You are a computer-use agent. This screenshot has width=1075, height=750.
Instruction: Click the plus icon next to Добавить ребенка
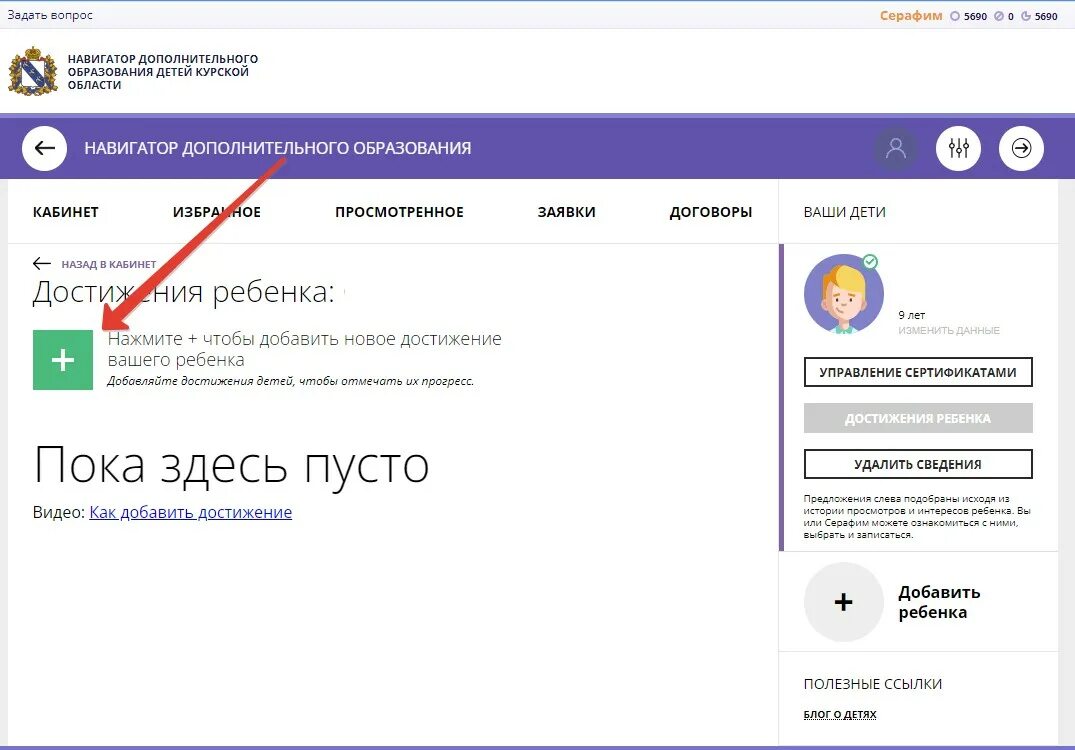point(843,601)
